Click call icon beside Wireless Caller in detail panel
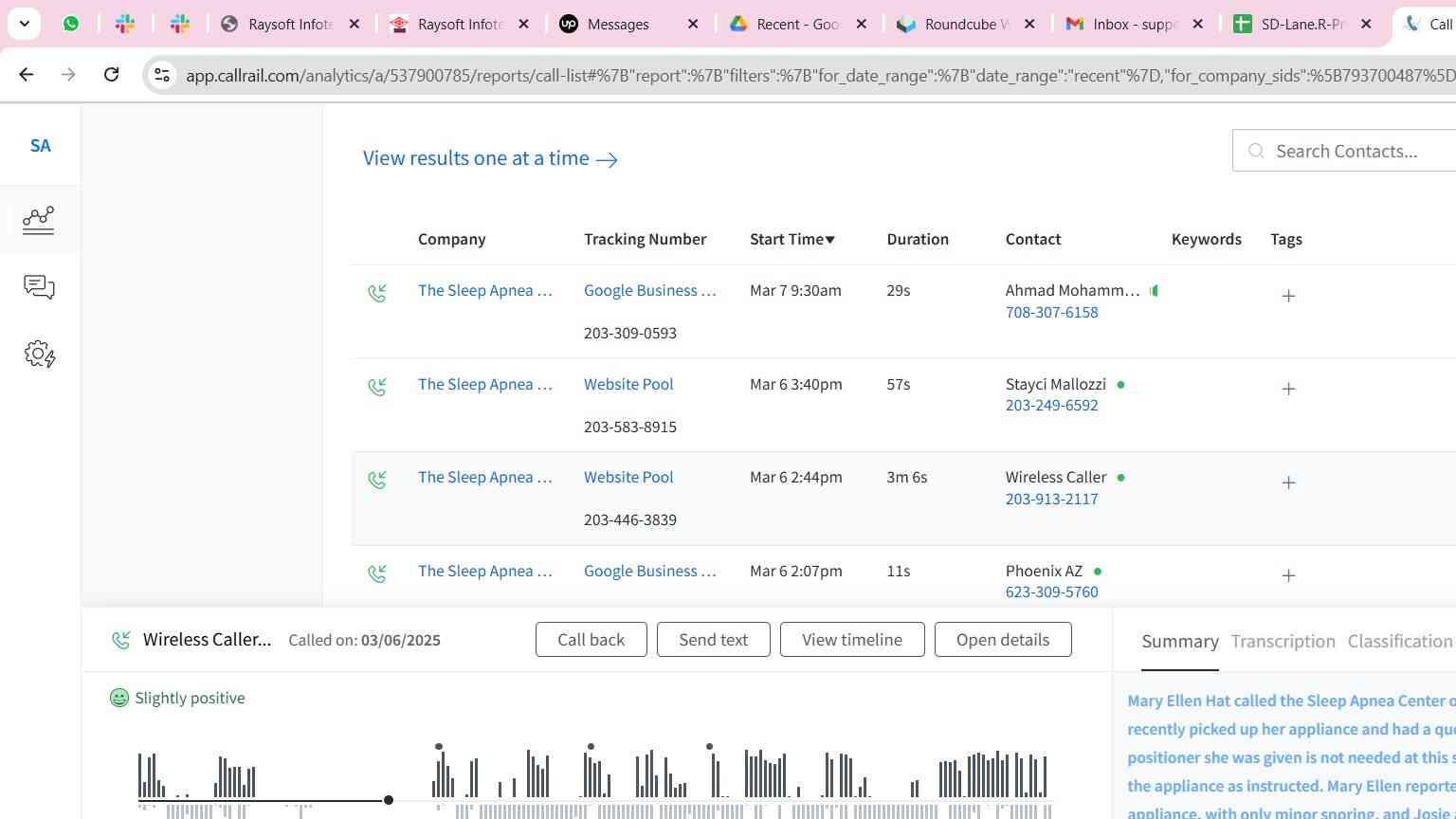The image size is (1456, 819). pyautogui.click(x=120, y=640)
